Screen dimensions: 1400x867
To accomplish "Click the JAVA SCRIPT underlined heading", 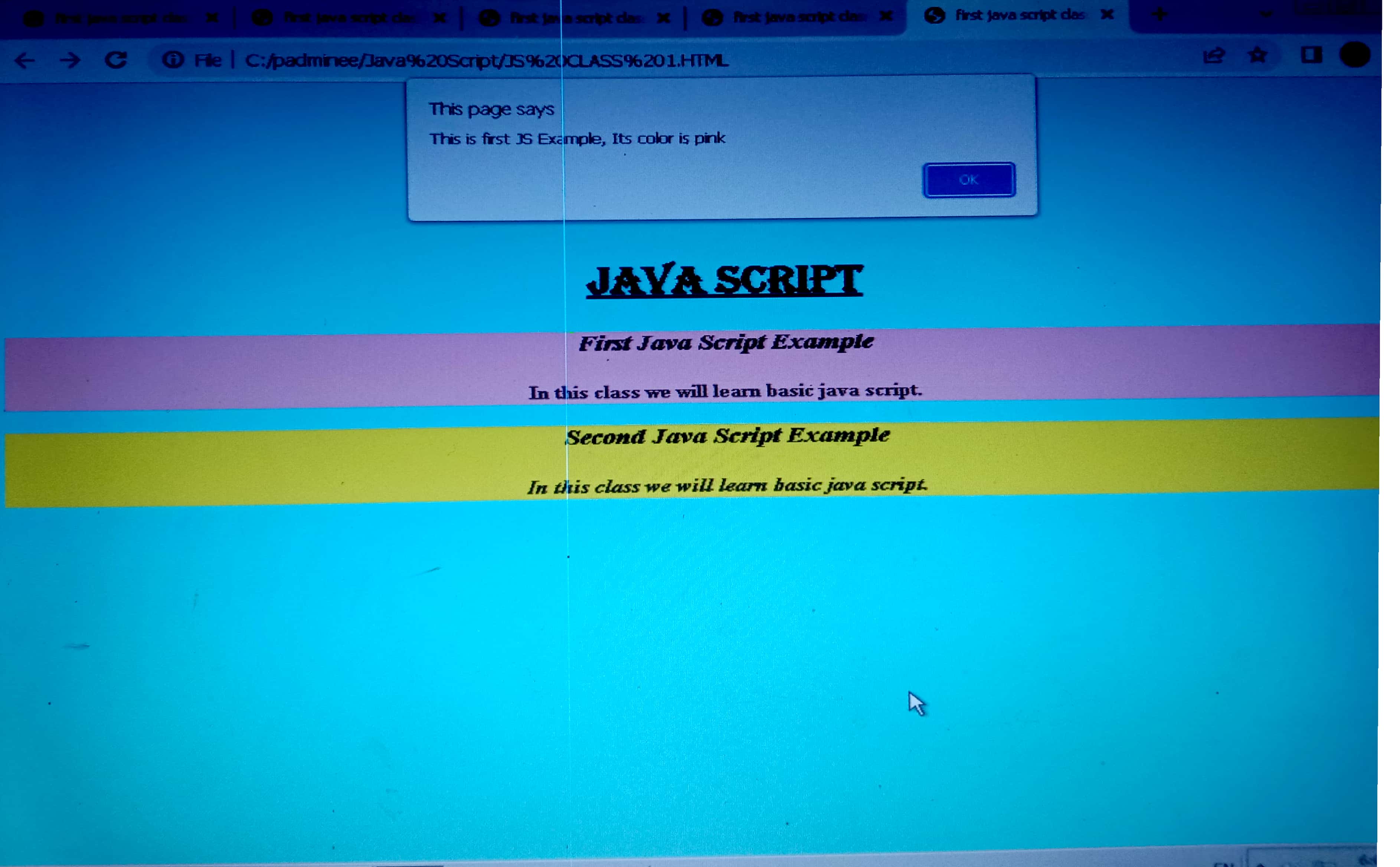I will point(724,280).
